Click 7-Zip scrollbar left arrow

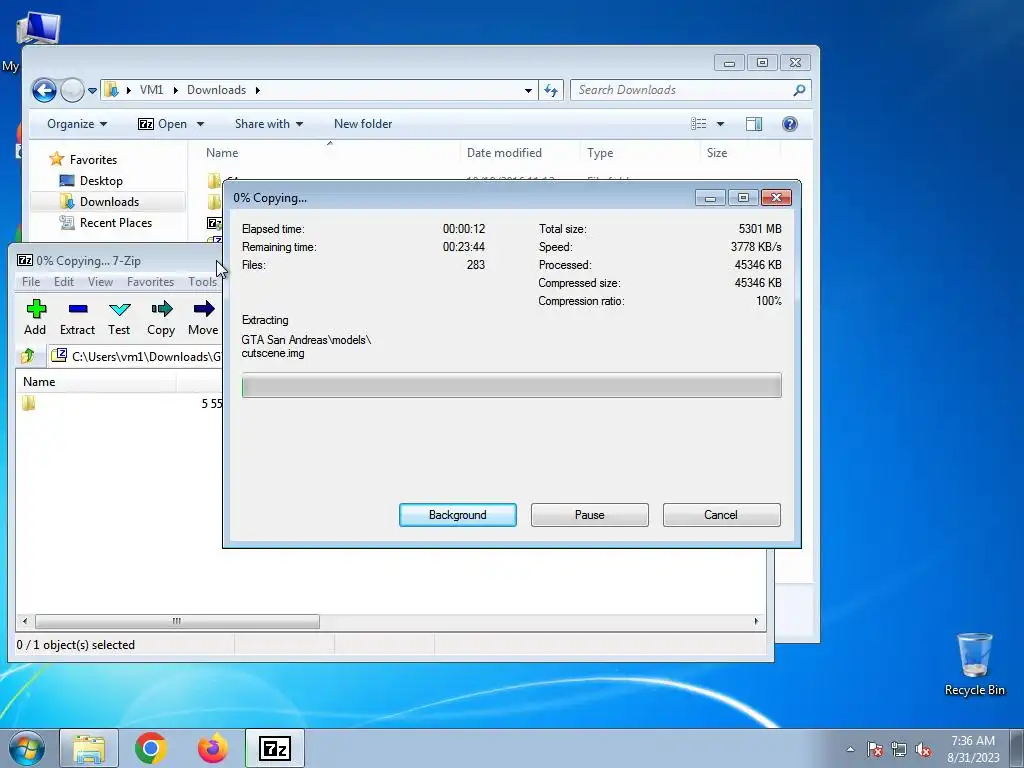pos(25,621)
